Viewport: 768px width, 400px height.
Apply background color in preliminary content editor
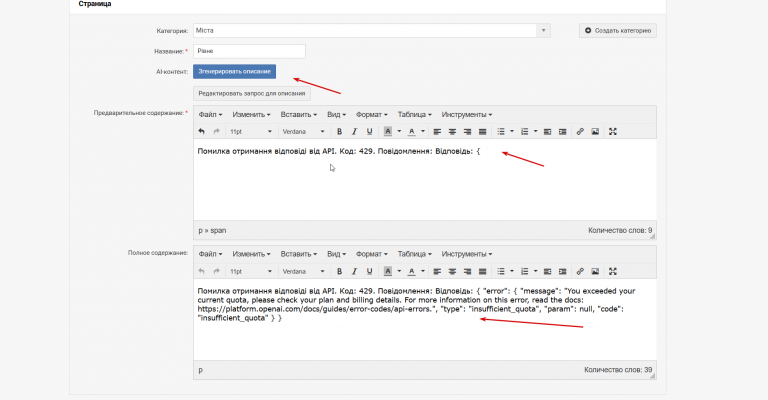click(388, 132)
